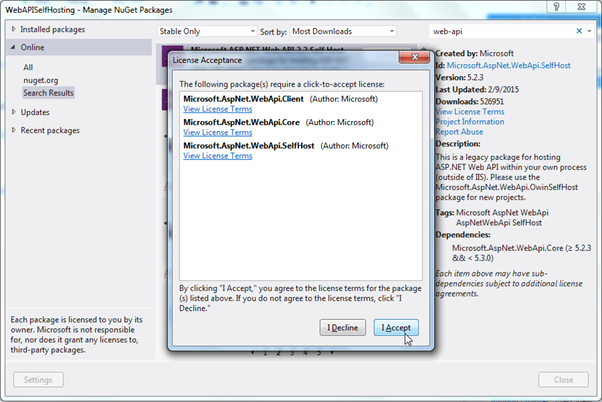Open View License Terms in details pane
The height and width of the screenshot is (402, 602).
pos(470,112)
